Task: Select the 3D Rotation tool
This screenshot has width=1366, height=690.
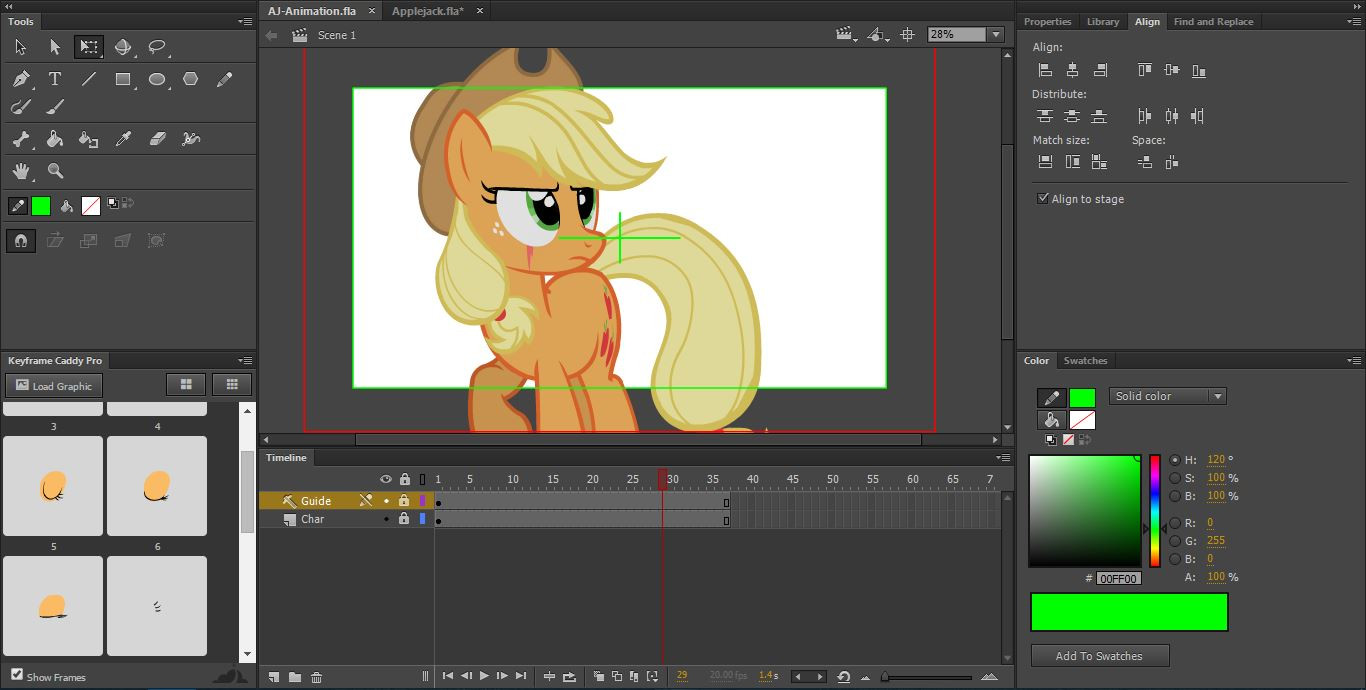Action: tap(123, 47)
